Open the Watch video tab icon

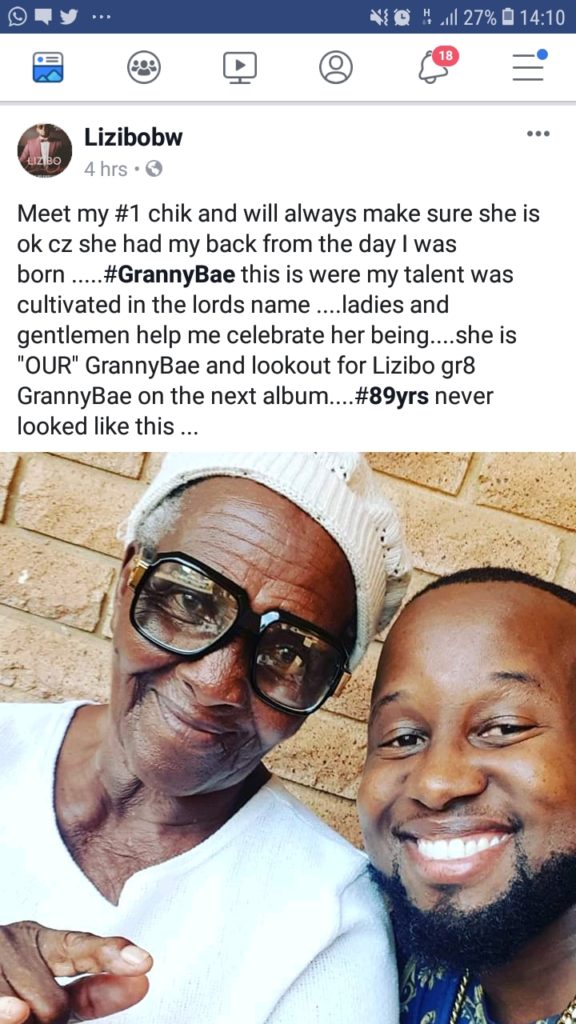(240, 67)
